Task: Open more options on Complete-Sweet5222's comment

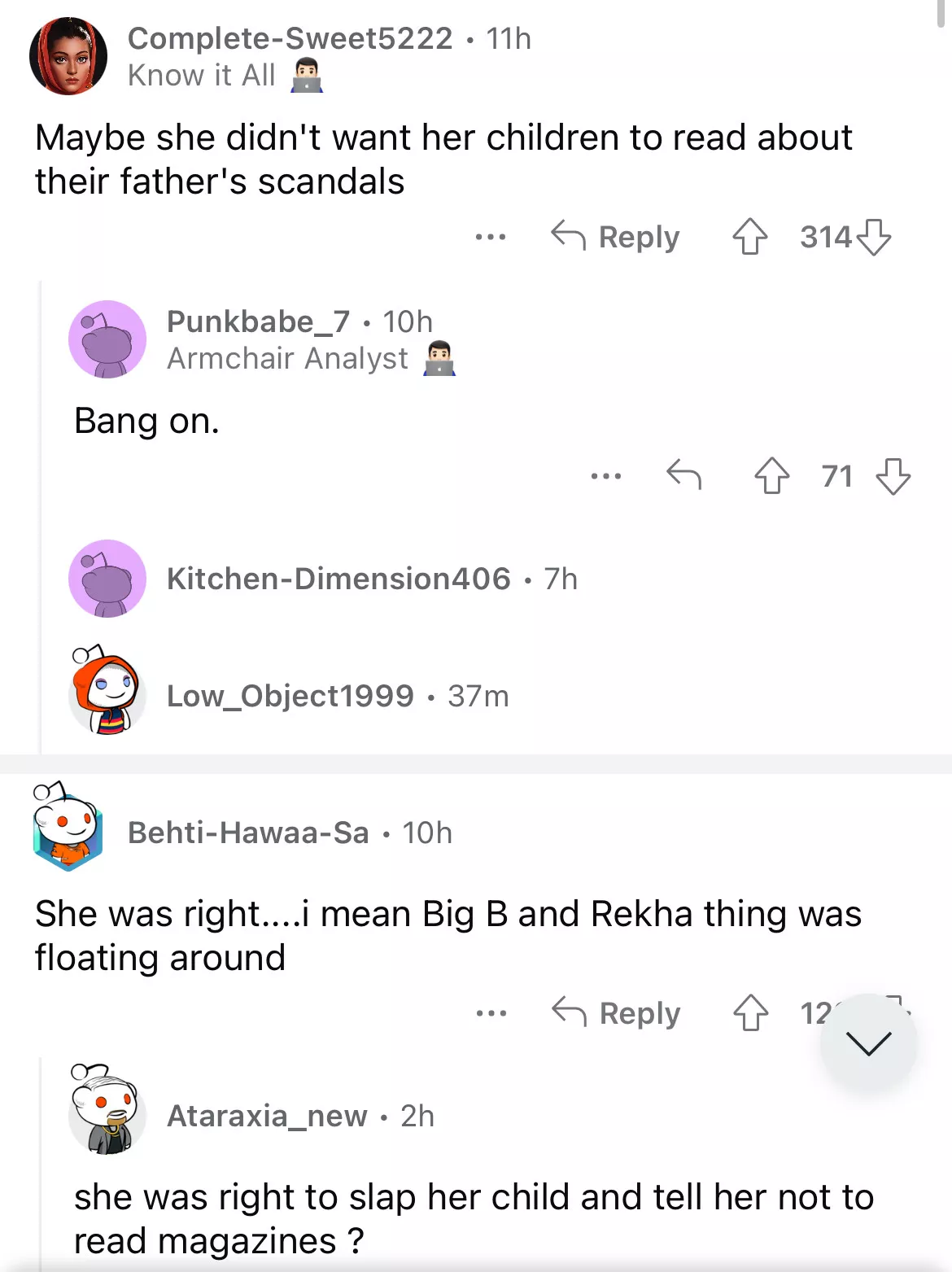Action: tap(491, 237)
